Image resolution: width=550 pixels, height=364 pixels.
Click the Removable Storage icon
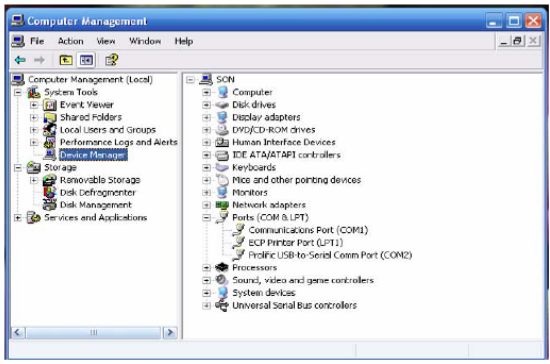point(49,180)
